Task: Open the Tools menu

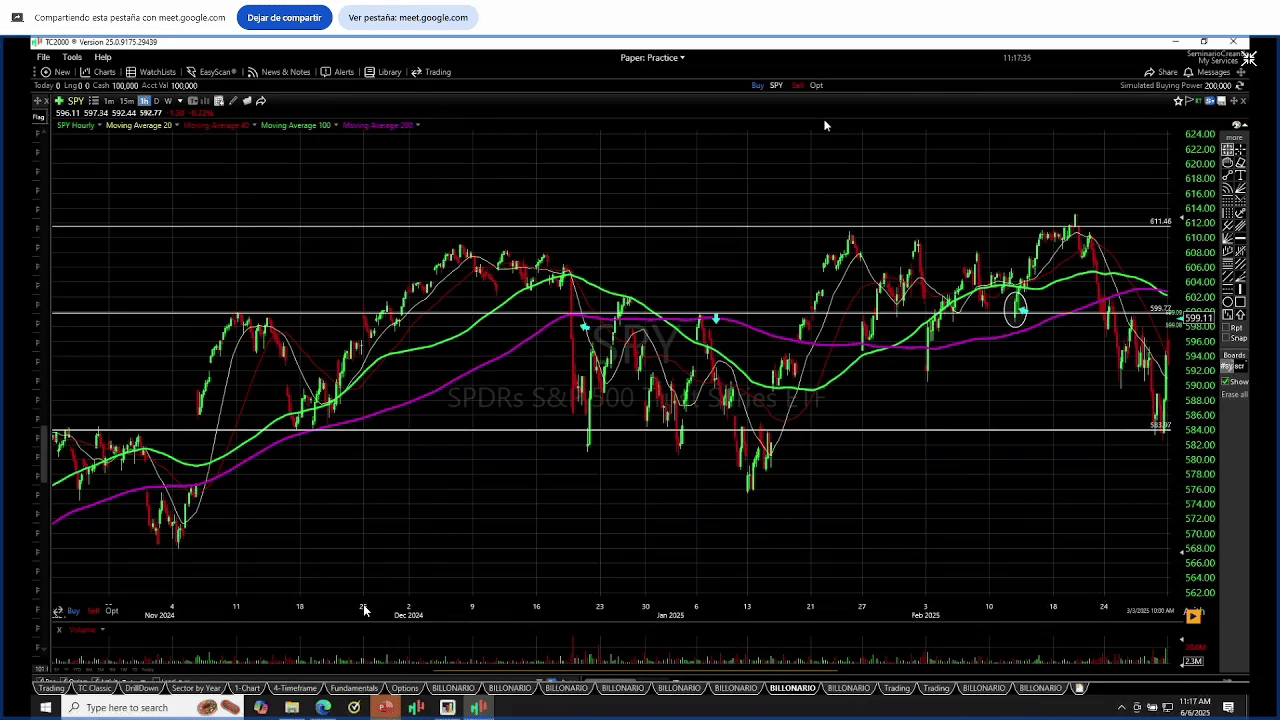Action: click(72, 57)
